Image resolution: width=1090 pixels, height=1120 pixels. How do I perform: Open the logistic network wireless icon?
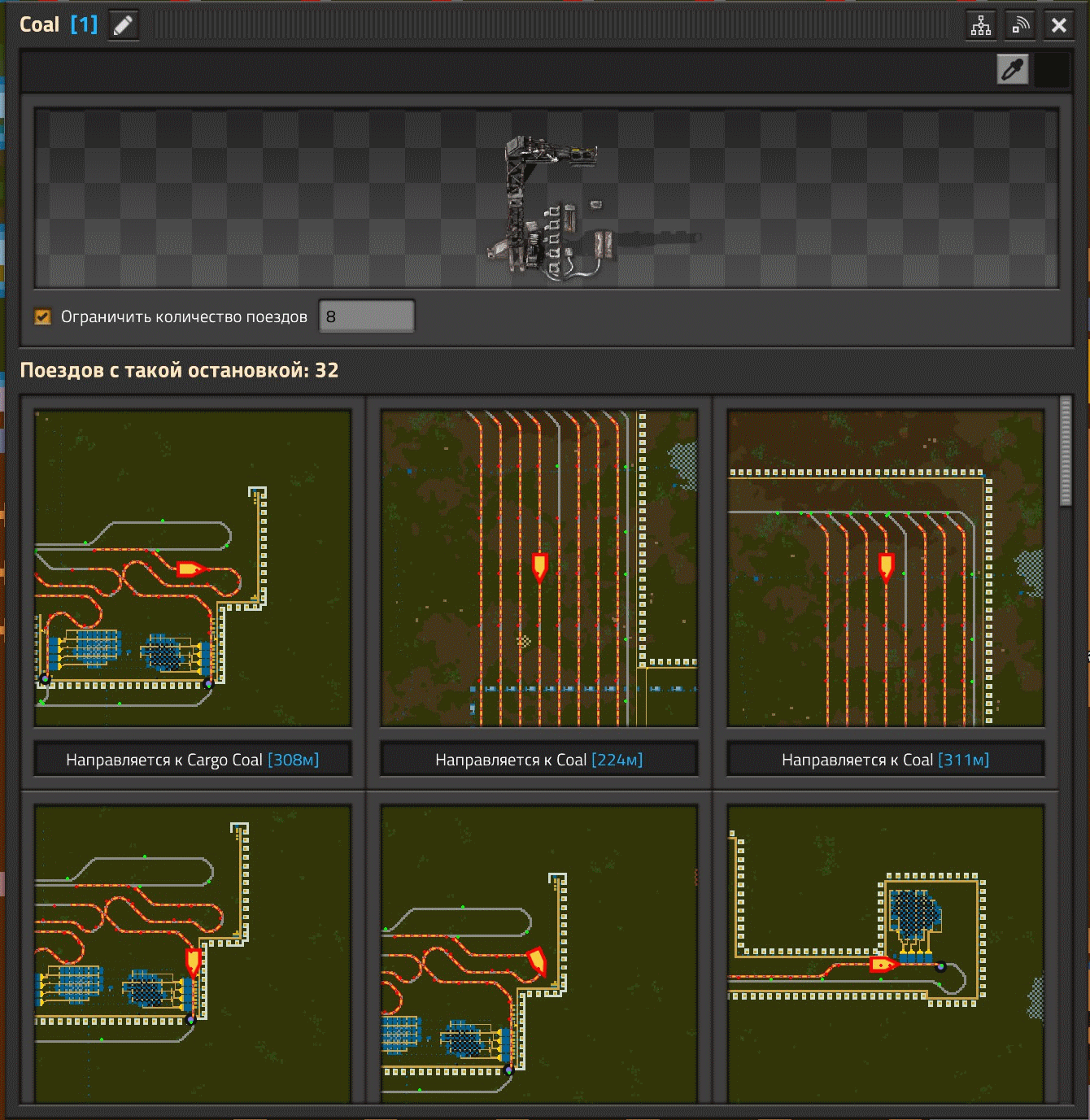pyautogui.click(x=1020, y=25)
